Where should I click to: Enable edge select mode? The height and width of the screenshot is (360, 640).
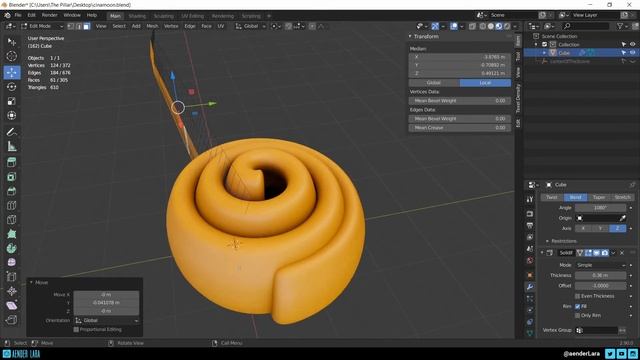click(78, 26)
